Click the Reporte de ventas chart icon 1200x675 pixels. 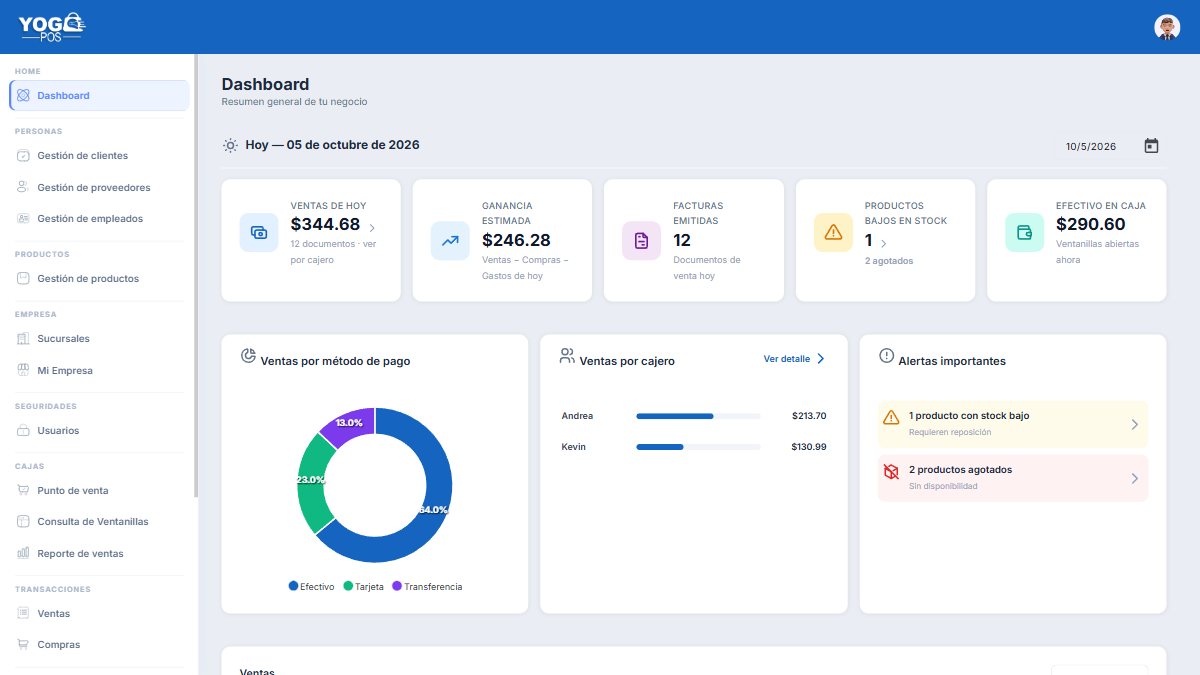[x=23, y=553]
